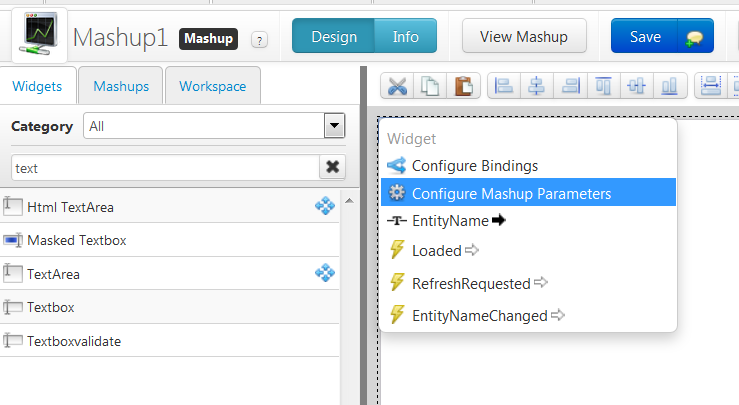This screenshot has width=739, height=405.
Task: Select Textboxvalidate in widget list
Action: click(170, 340)
